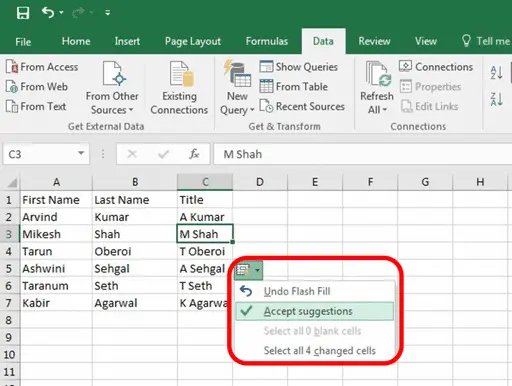
Task: Switch to the View tab
Action: (x=426, y=41)
